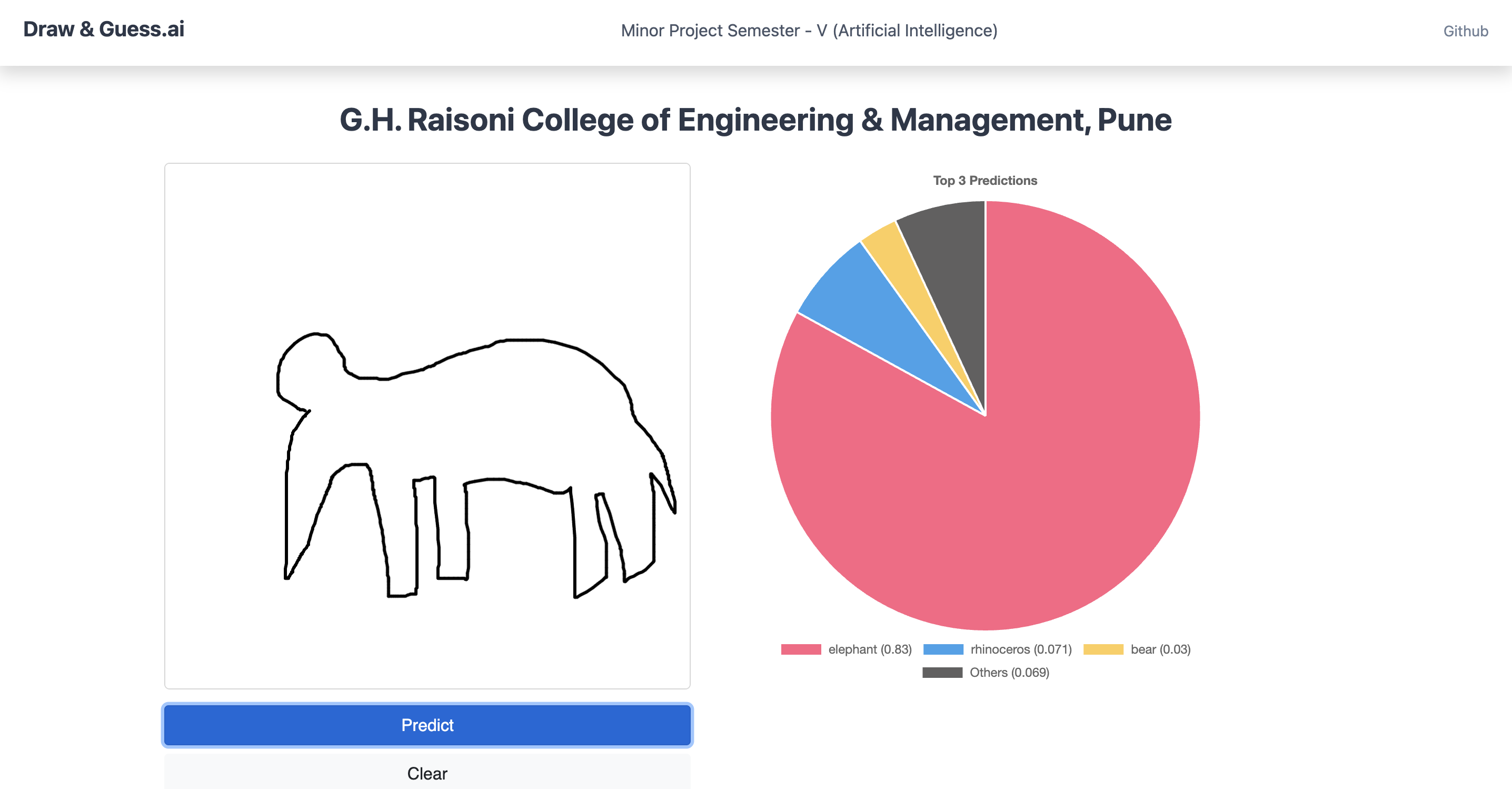The height and width of the screenshot is (789, 1512).
Task: Click the gray Others legend swatch
Action: [x=942, y=673]
